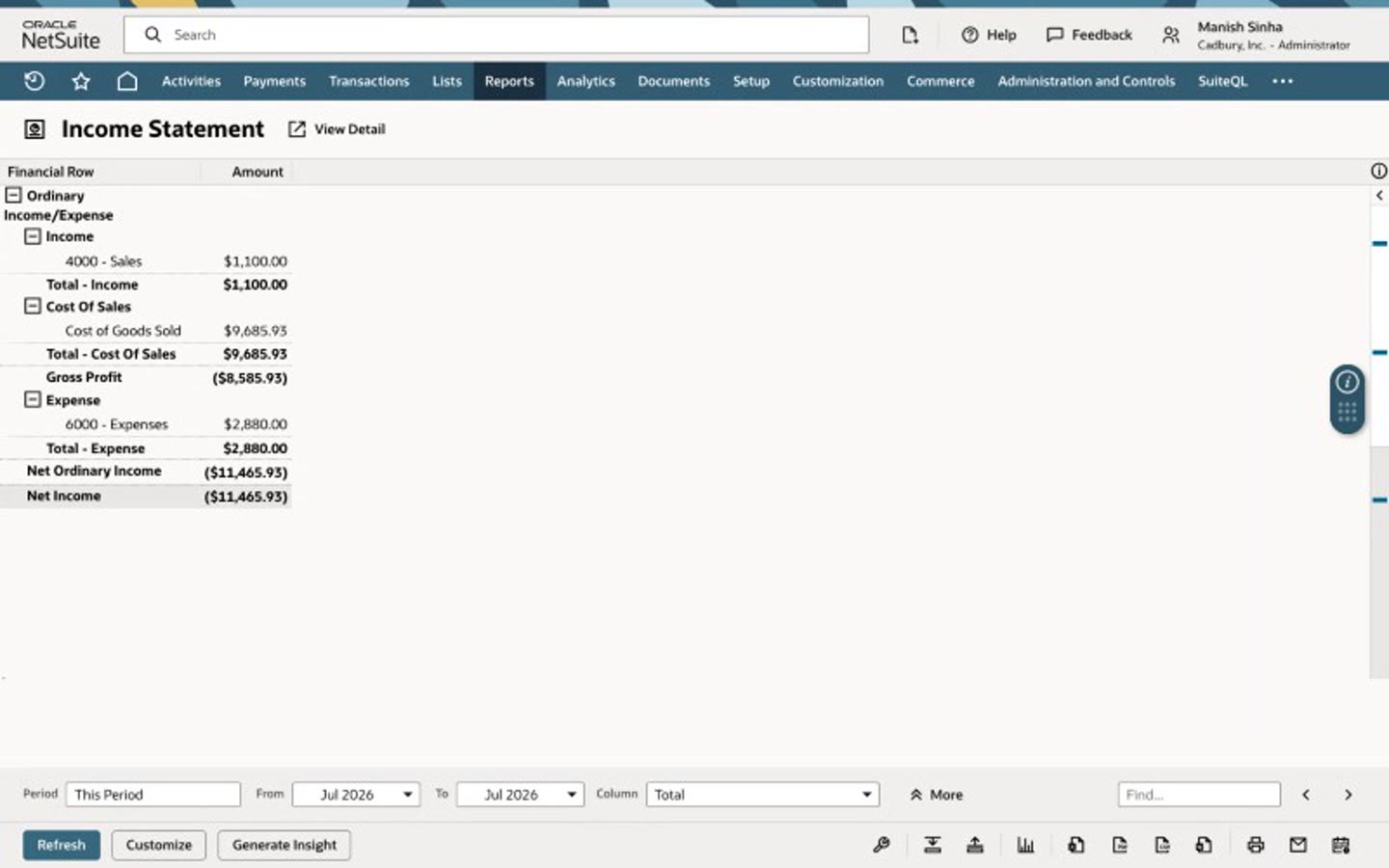Open the Commerce menu
The image size is (1389, 868).
(940, 81)
